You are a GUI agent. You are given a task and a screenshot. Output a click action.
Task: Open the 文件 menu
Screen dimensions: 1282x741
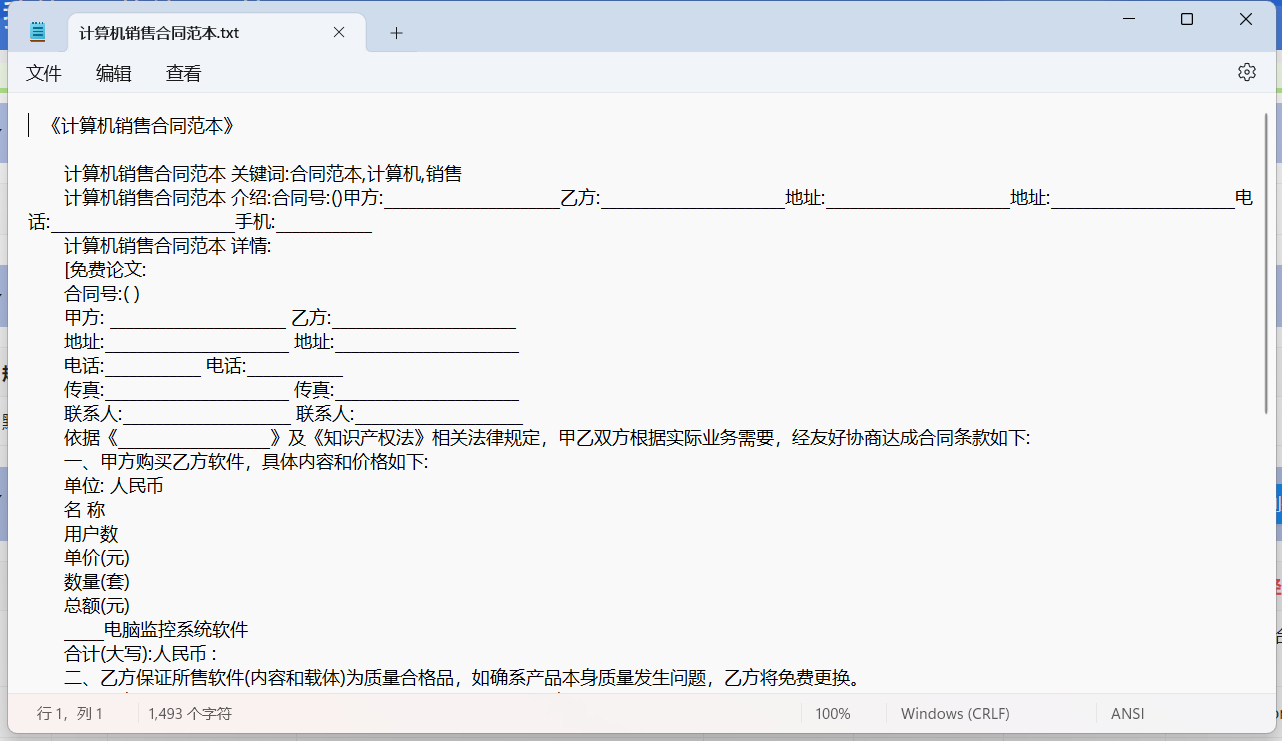pos(44,73)
